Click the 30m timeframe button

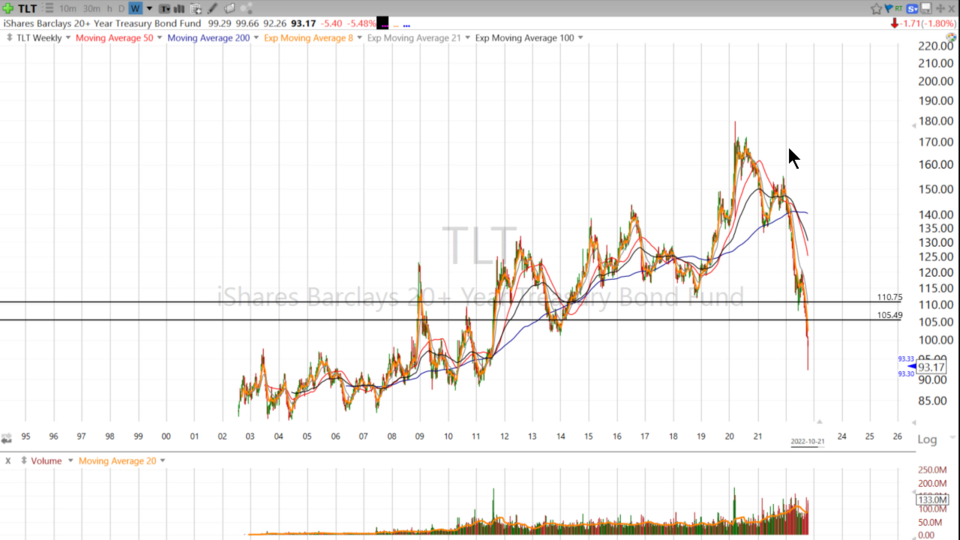pyautogui.click(x=90, y=8)
